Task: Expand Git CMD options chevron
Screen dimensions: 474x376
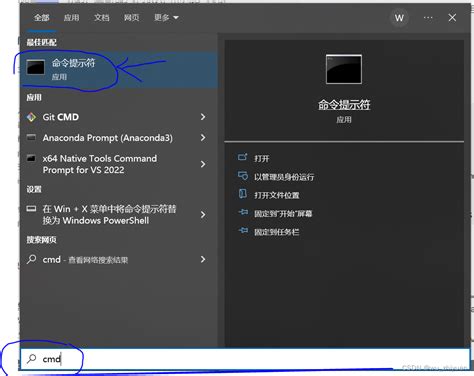Action: click(203, 117)
